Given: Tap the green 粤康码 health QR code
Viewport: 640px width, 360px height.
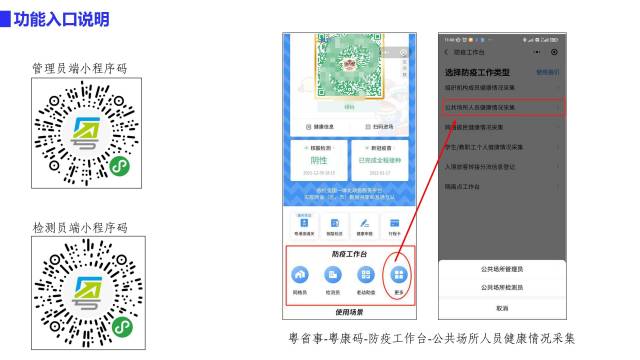Looking at the screenshot, I should 349,66.
